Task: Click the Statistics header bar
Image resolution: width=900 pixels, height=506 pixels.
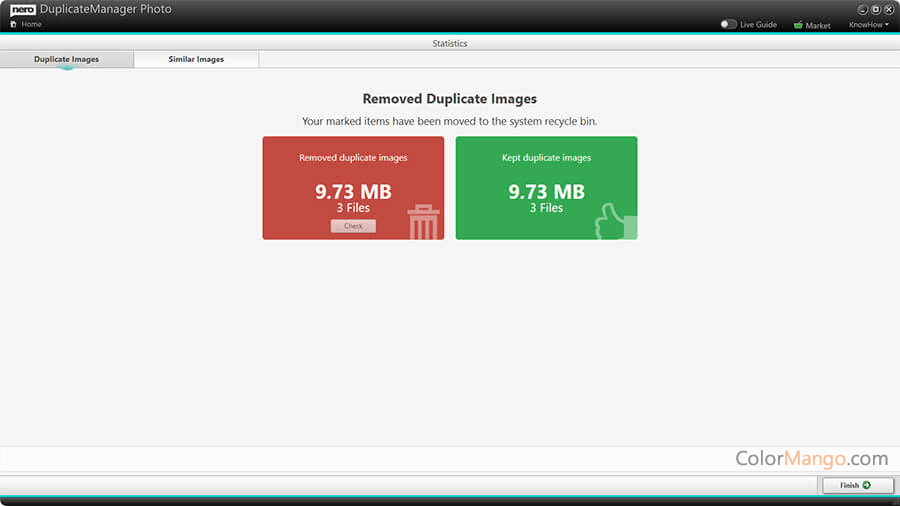Action: click(x=449, y=43)
